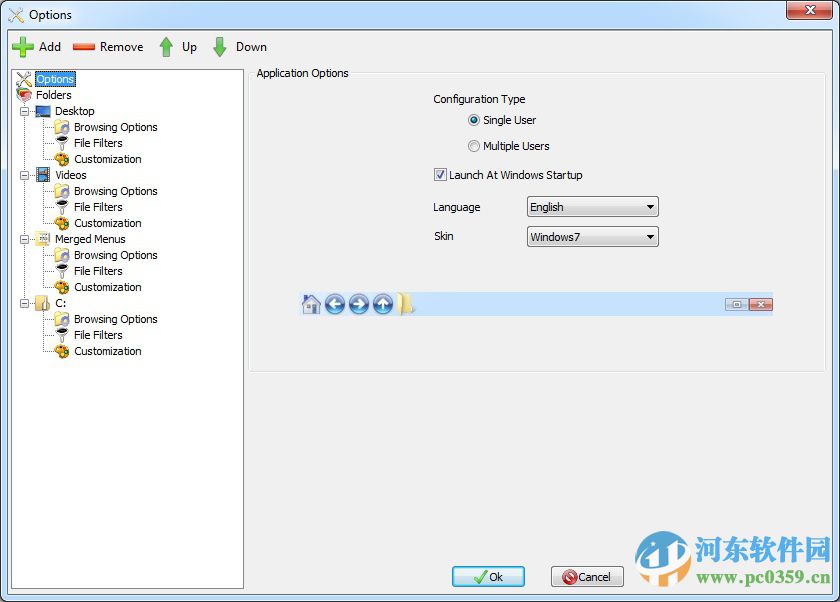The height and width of the screenshot is (602, 840).
Task: Click Customization palette icon under C:
Action: (x=62, y=351)
